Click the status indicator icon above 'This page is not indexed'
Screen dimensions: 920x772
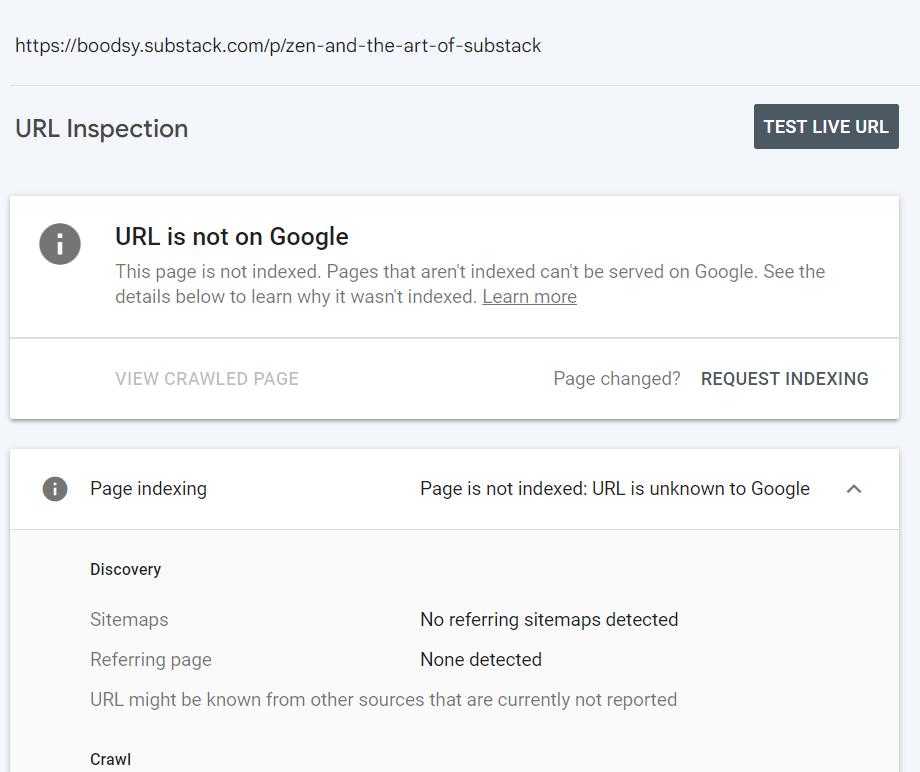pos(60,244)
